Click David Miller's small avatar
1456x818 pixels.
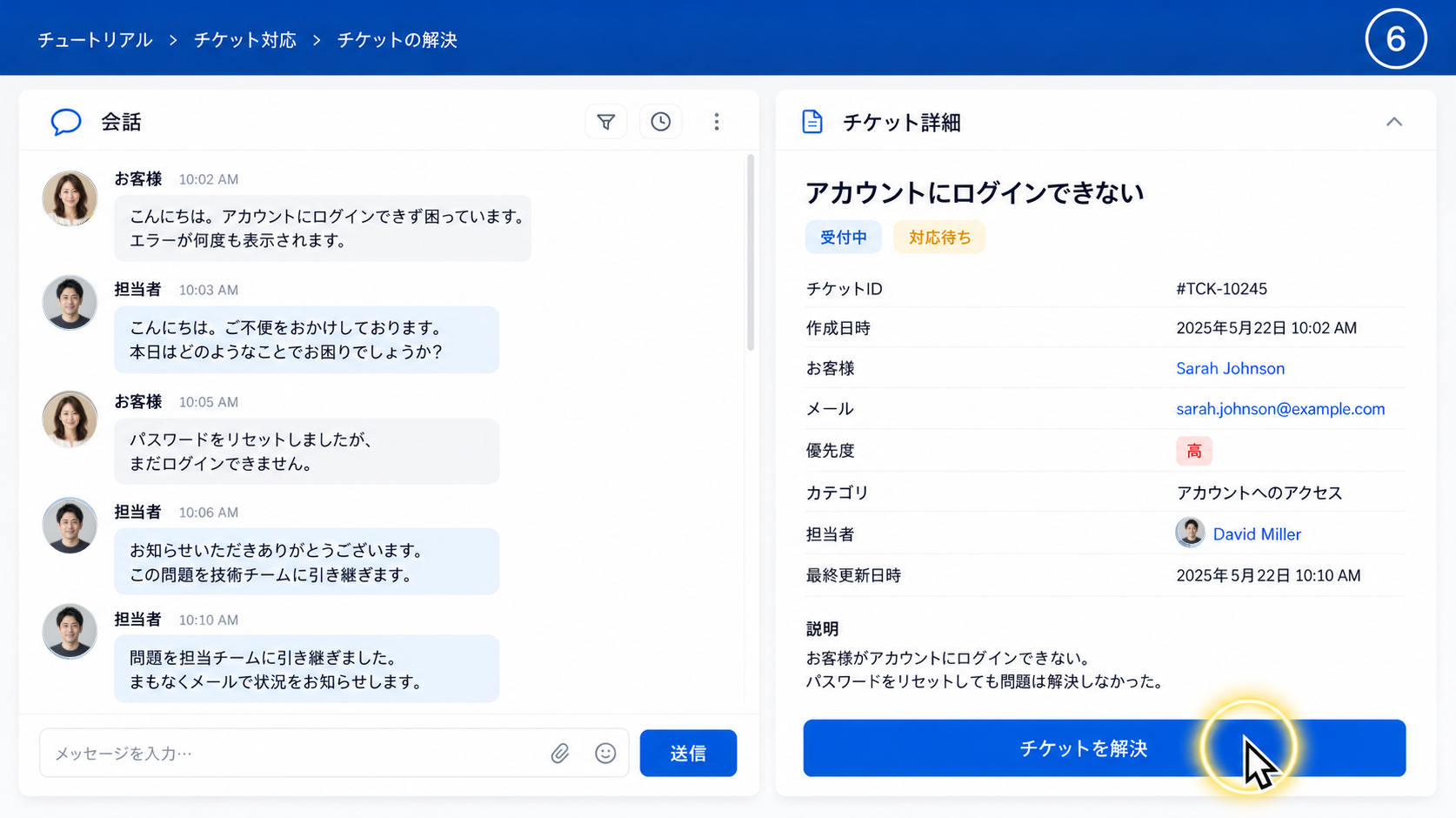click(1190, 533)
